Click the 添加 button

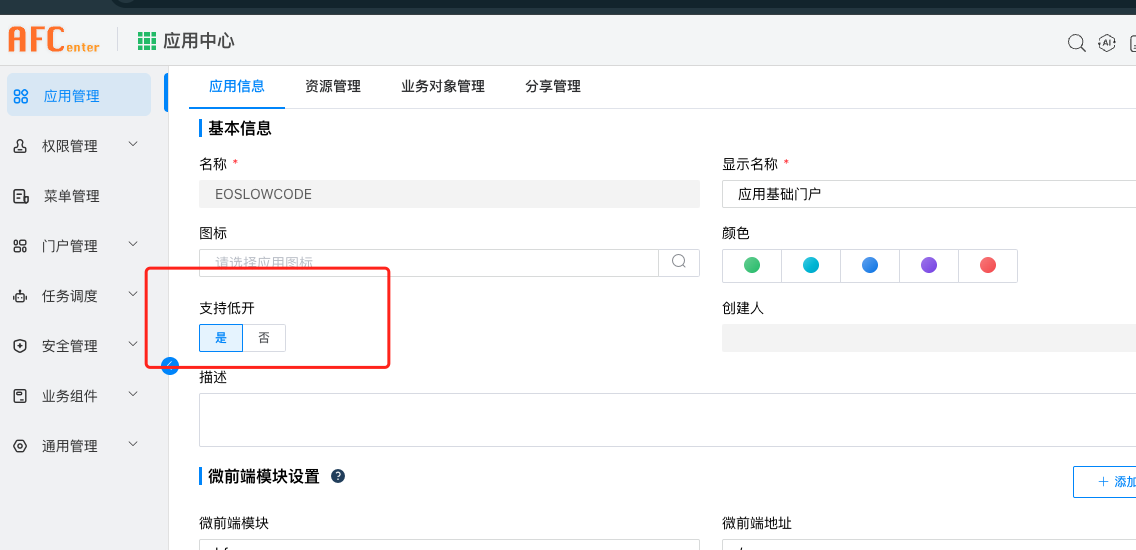tap(1106, 482)
